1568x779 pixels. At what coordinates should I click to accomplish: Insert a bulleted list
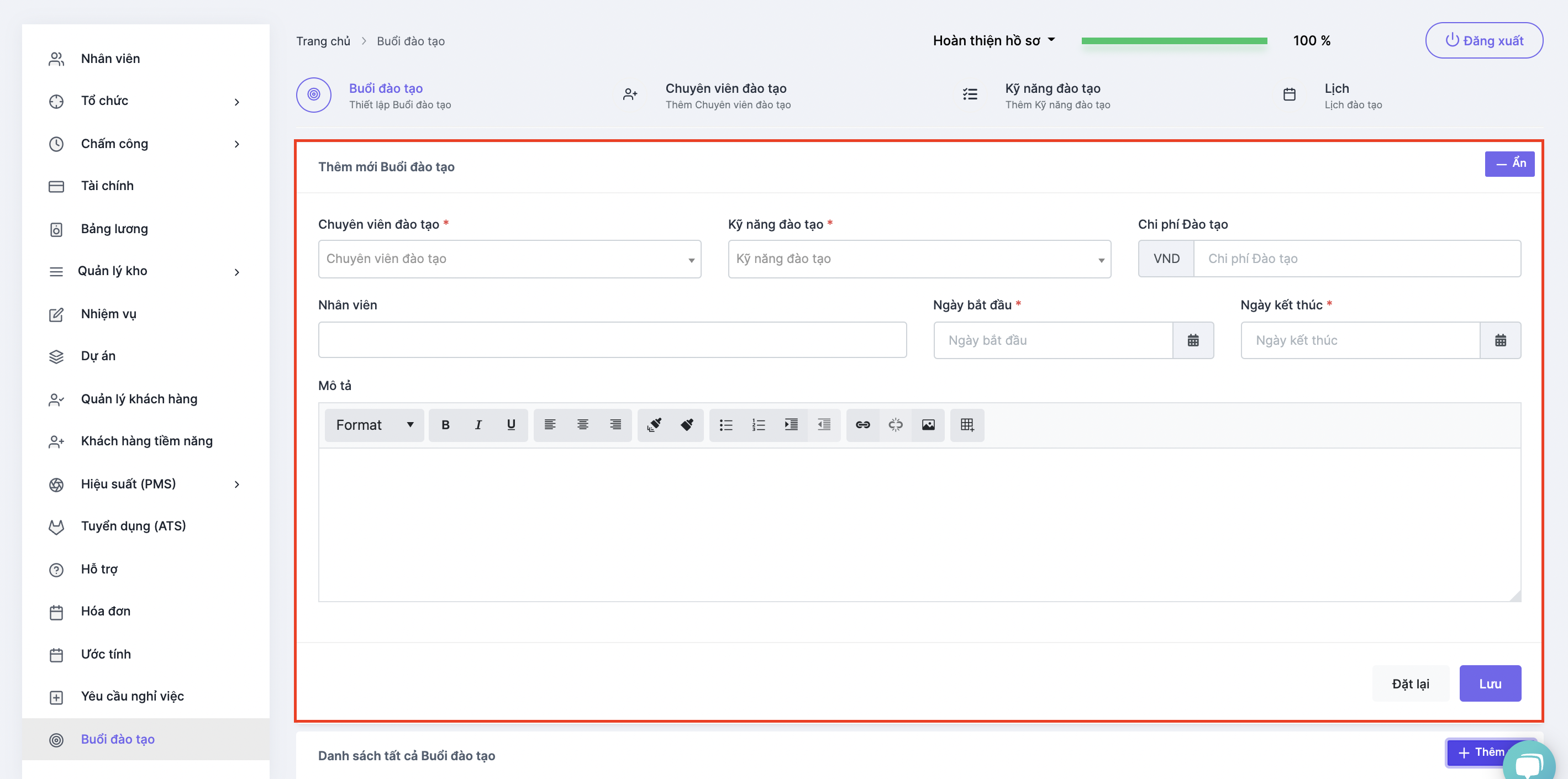click(x=725, y=425)
